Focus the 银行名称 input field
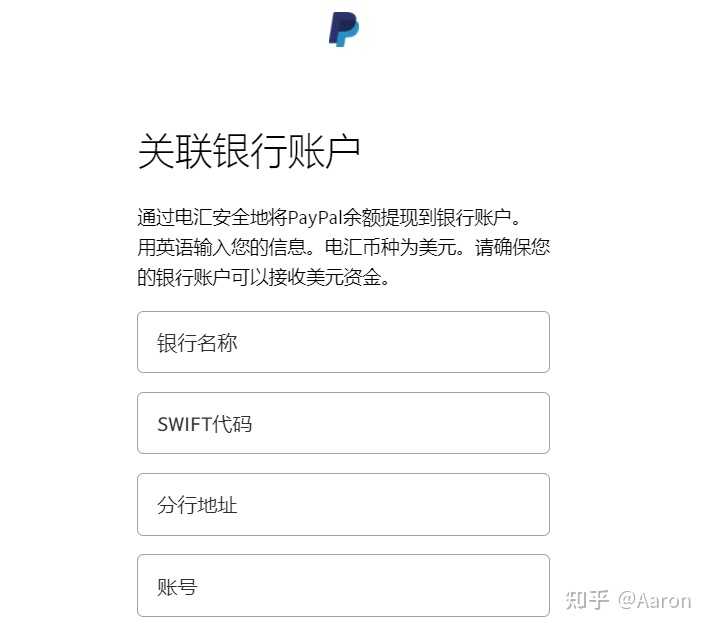 point(343,342)
